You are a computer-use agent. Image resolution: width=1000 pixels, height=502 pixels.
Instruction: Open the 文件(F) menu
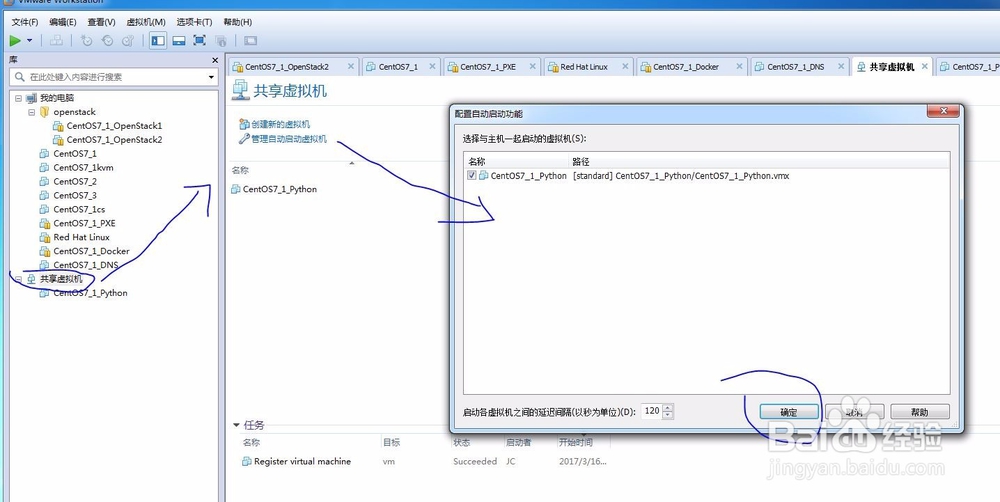[x=25, y=22]
